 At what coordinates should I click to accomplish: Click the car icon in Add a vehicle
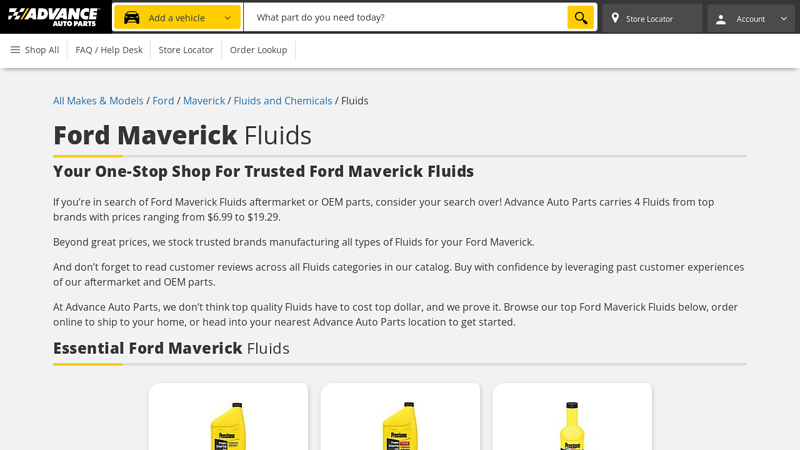pyautogui.click(x=132, y=17)
